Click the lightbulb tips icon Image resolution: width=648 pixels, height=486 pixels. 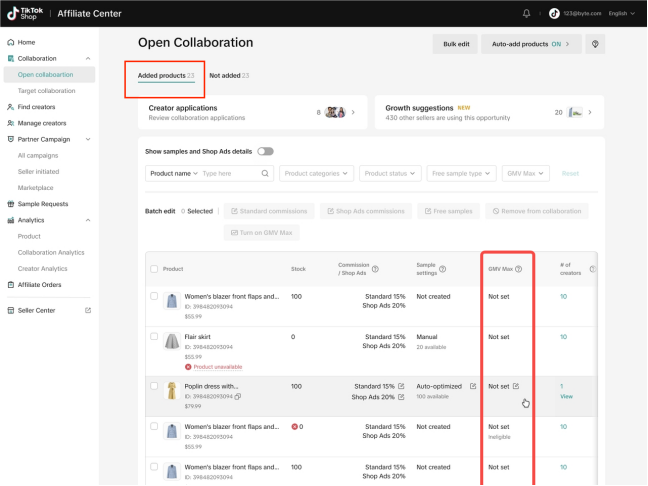(596, 44)
